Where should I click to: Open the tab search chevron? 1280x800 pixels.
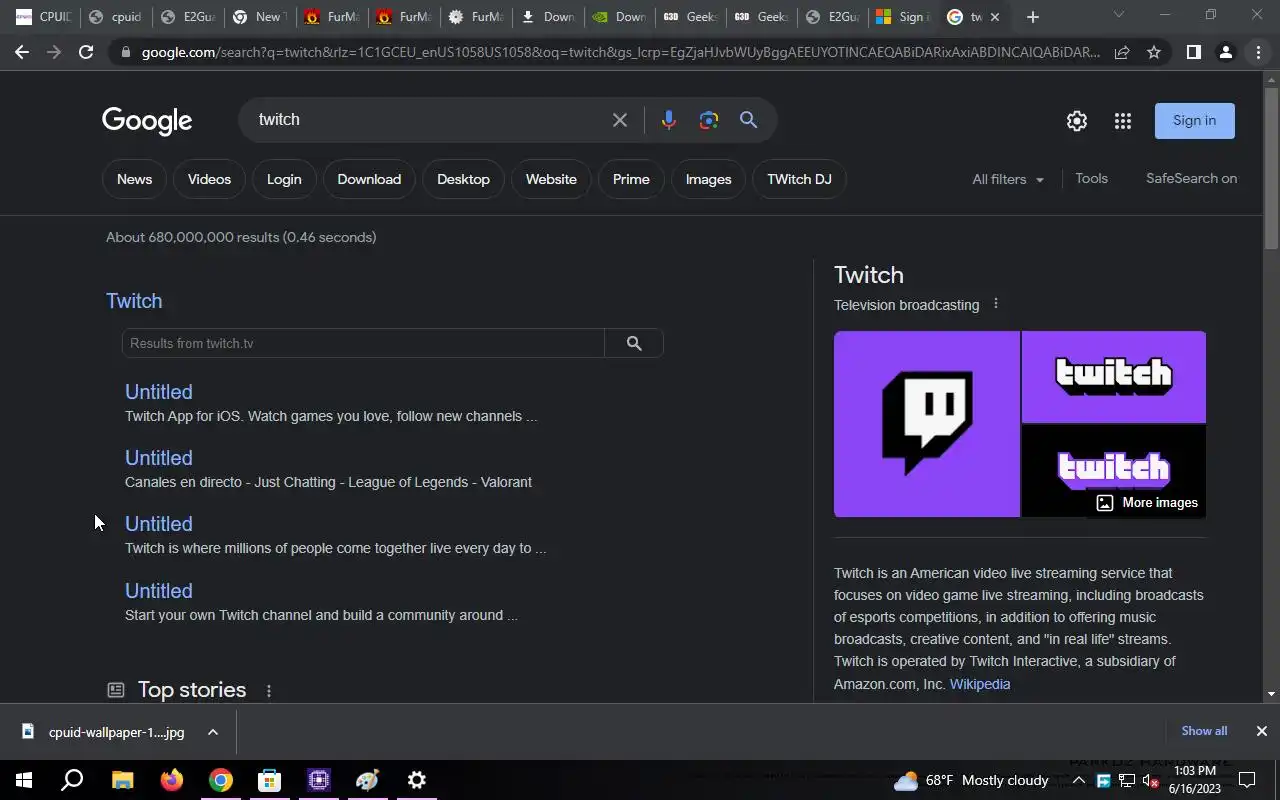(1119, 15)
